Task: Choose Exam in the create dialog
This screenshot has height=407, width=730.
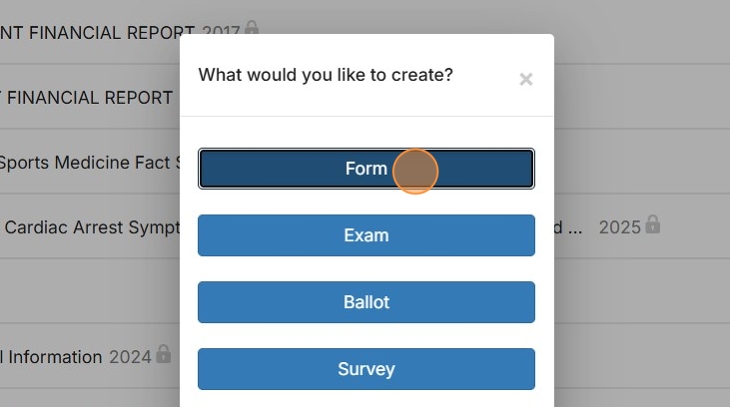Action: tap(366, 236)
